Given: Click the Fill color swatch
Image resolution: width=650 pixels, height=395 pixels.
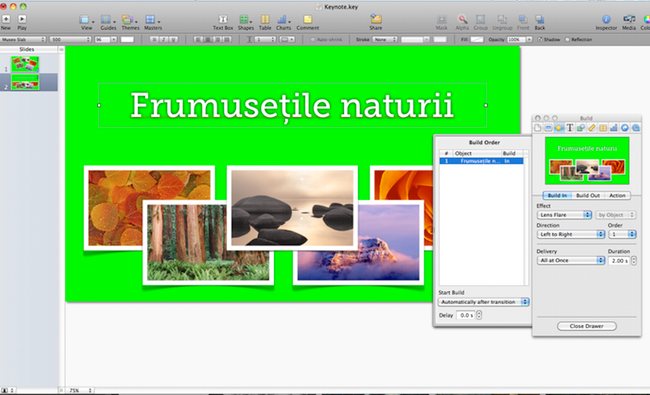Looking at the screenshot, I should point(477,39).
